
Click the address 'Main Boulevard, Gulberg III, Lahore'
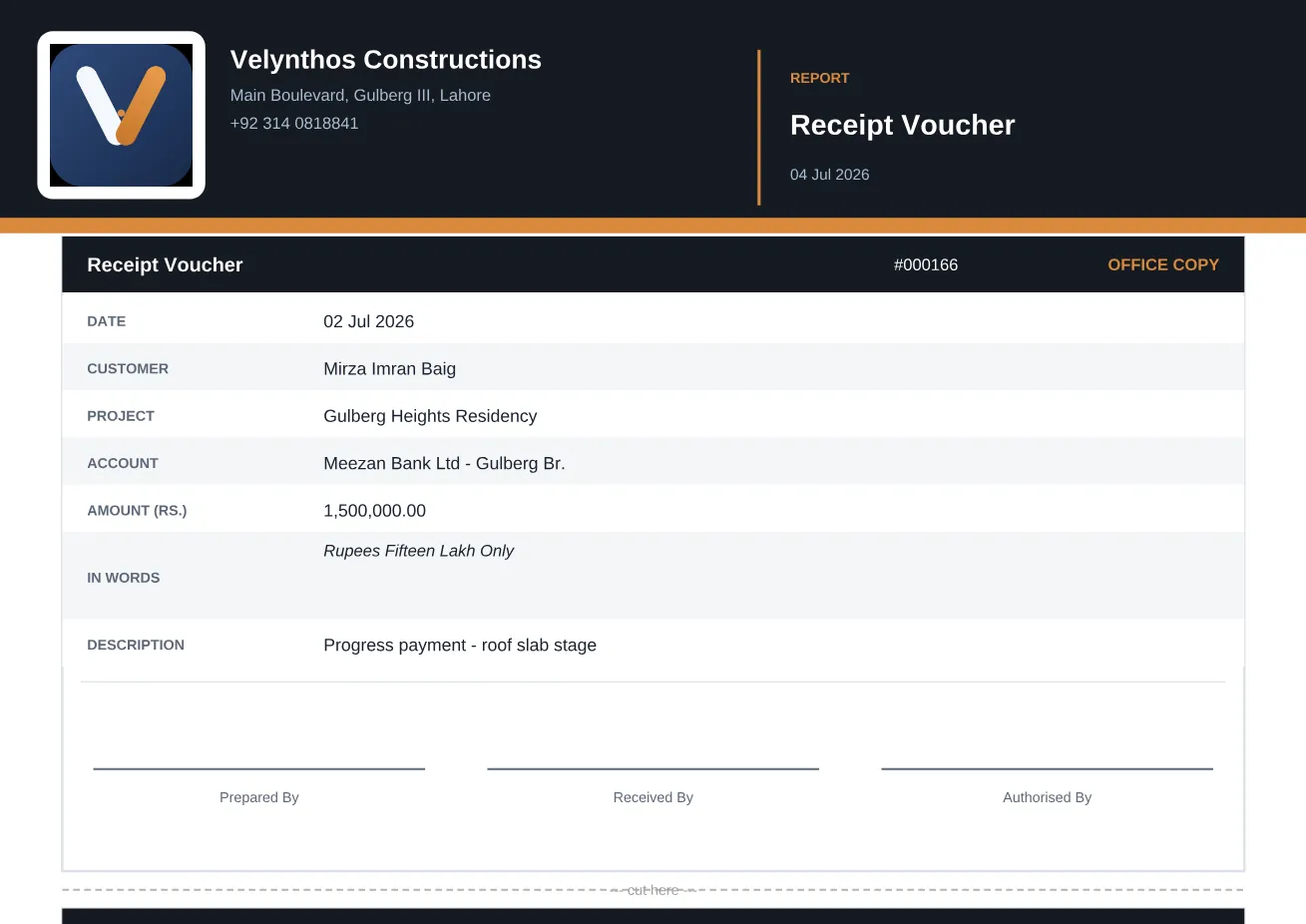pos(360,96)
